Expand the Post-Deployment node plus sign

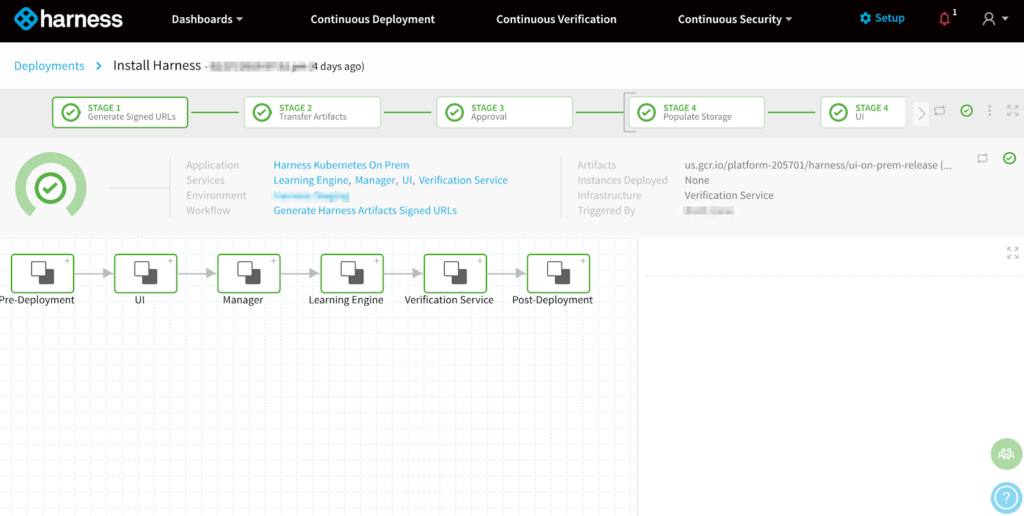(583, 261)
